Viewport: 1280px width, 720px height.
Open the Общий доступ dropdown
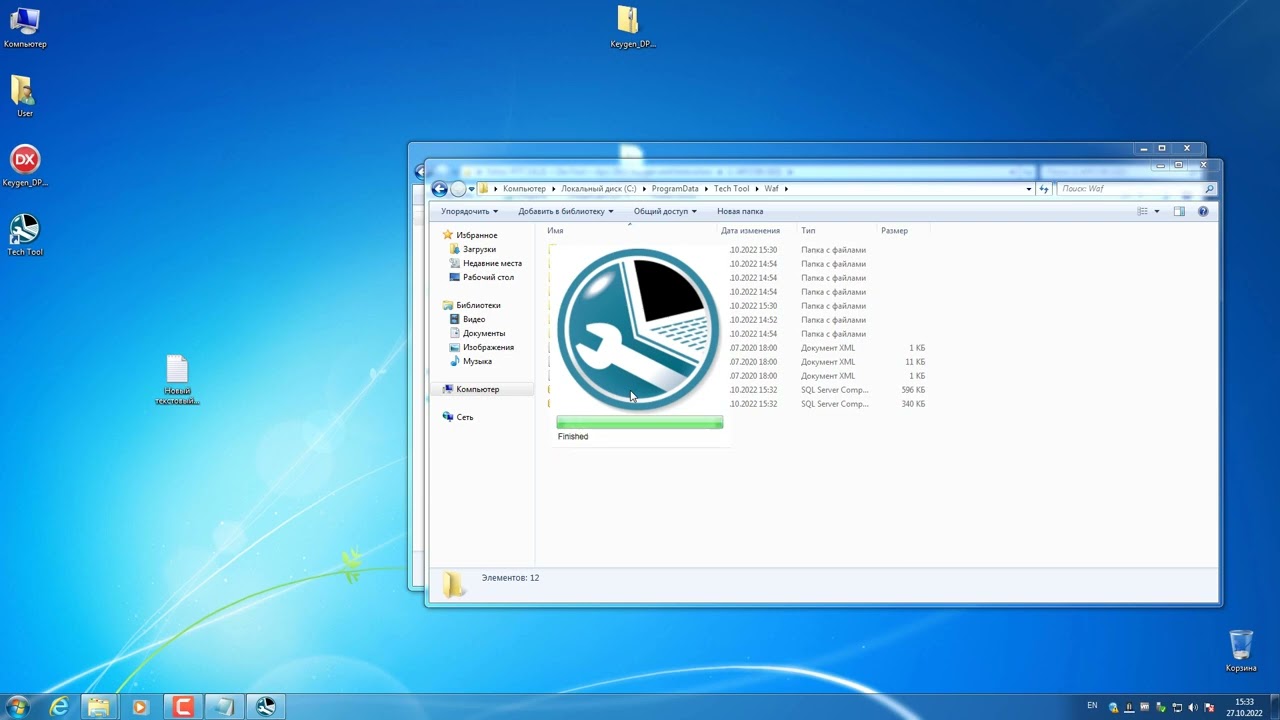(665, 211)
